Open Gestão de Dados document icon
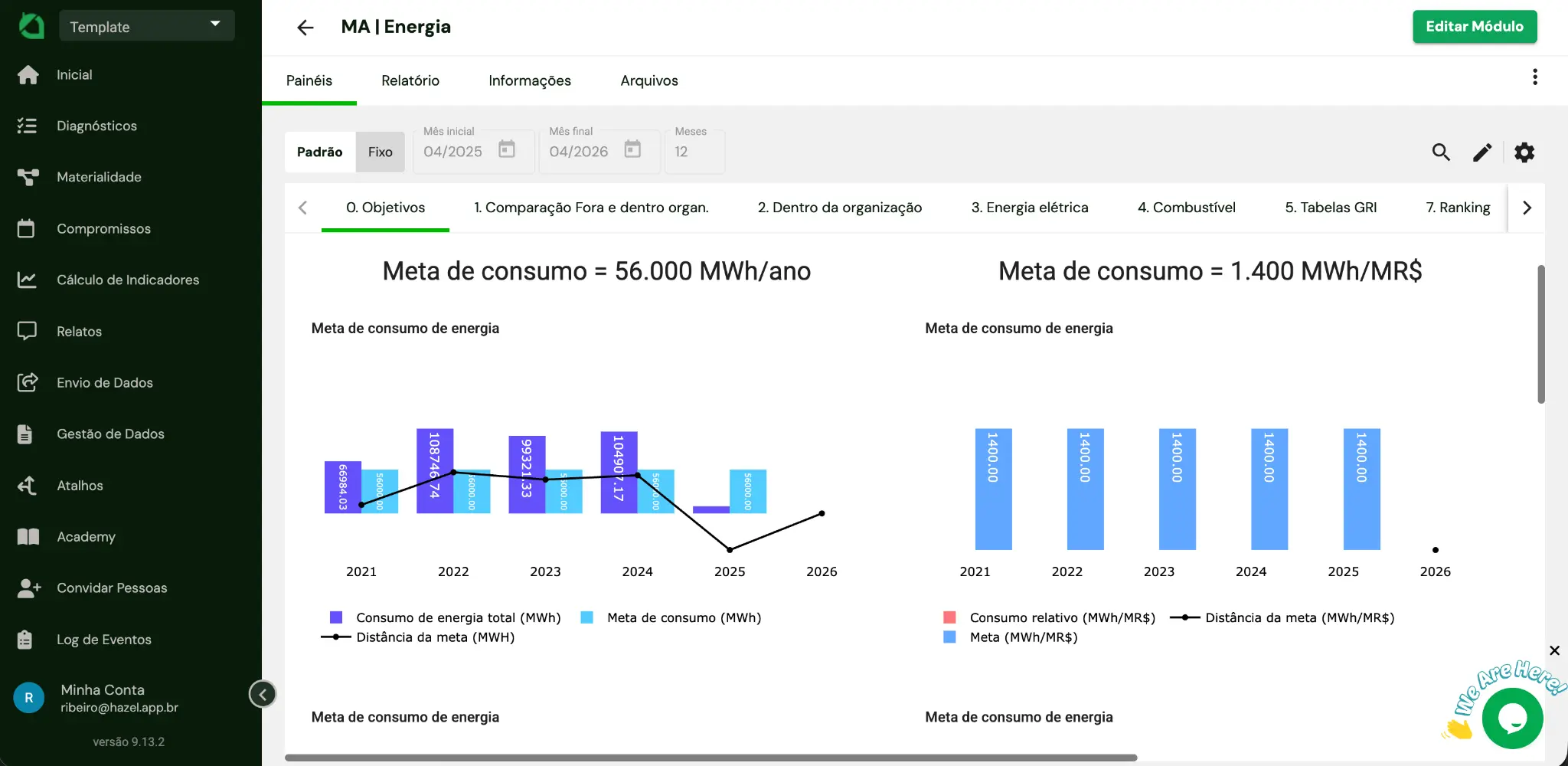 click(x=25, y=434)
